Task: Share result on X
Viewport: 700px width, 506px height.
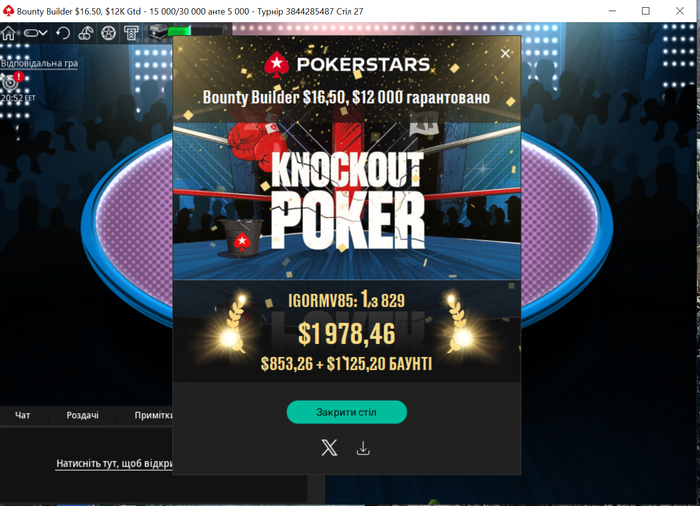Action: click(x=329, y=447)
